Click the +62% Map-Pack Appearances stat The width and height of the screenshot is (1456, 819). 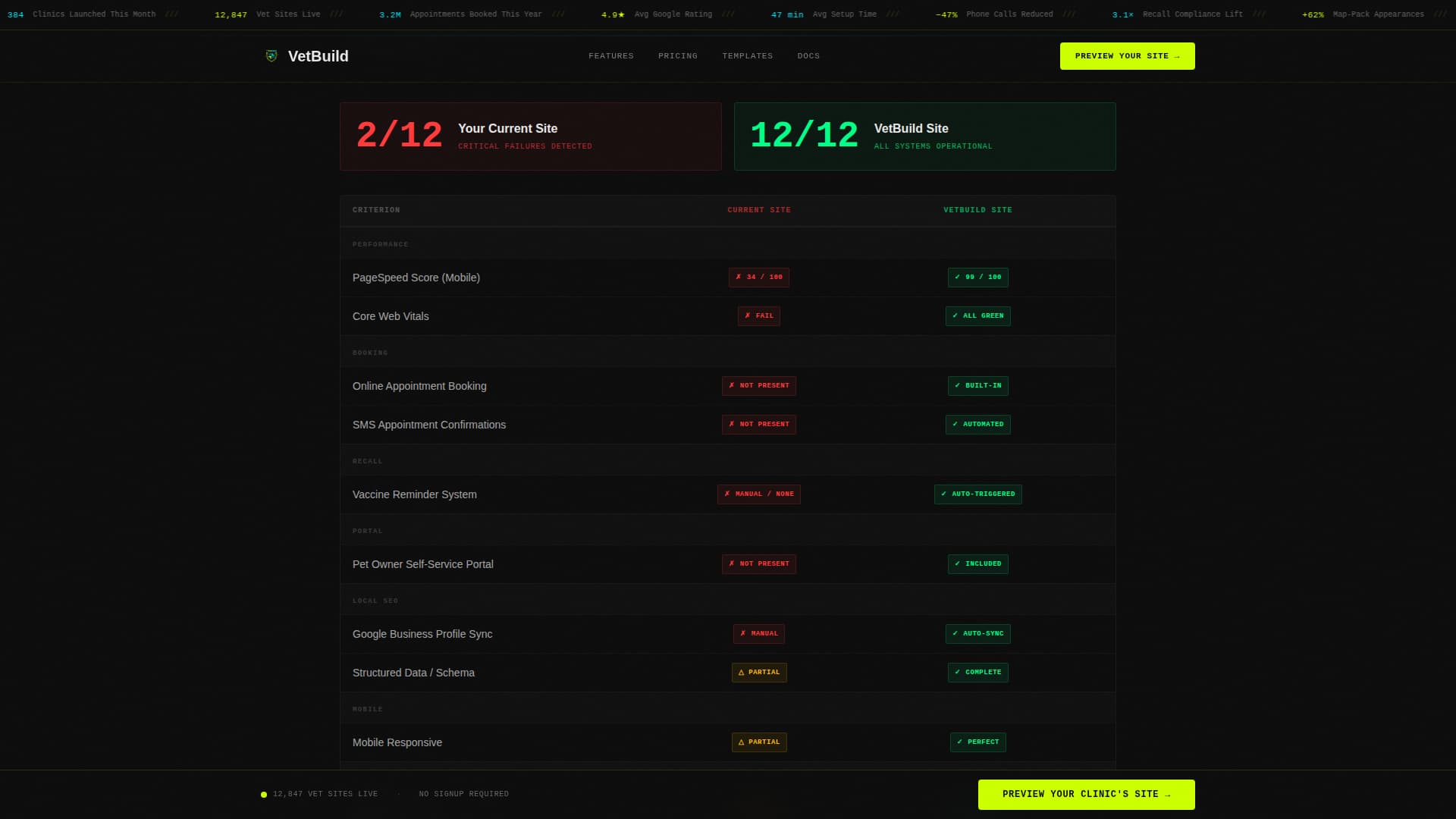click(1363, 14)
